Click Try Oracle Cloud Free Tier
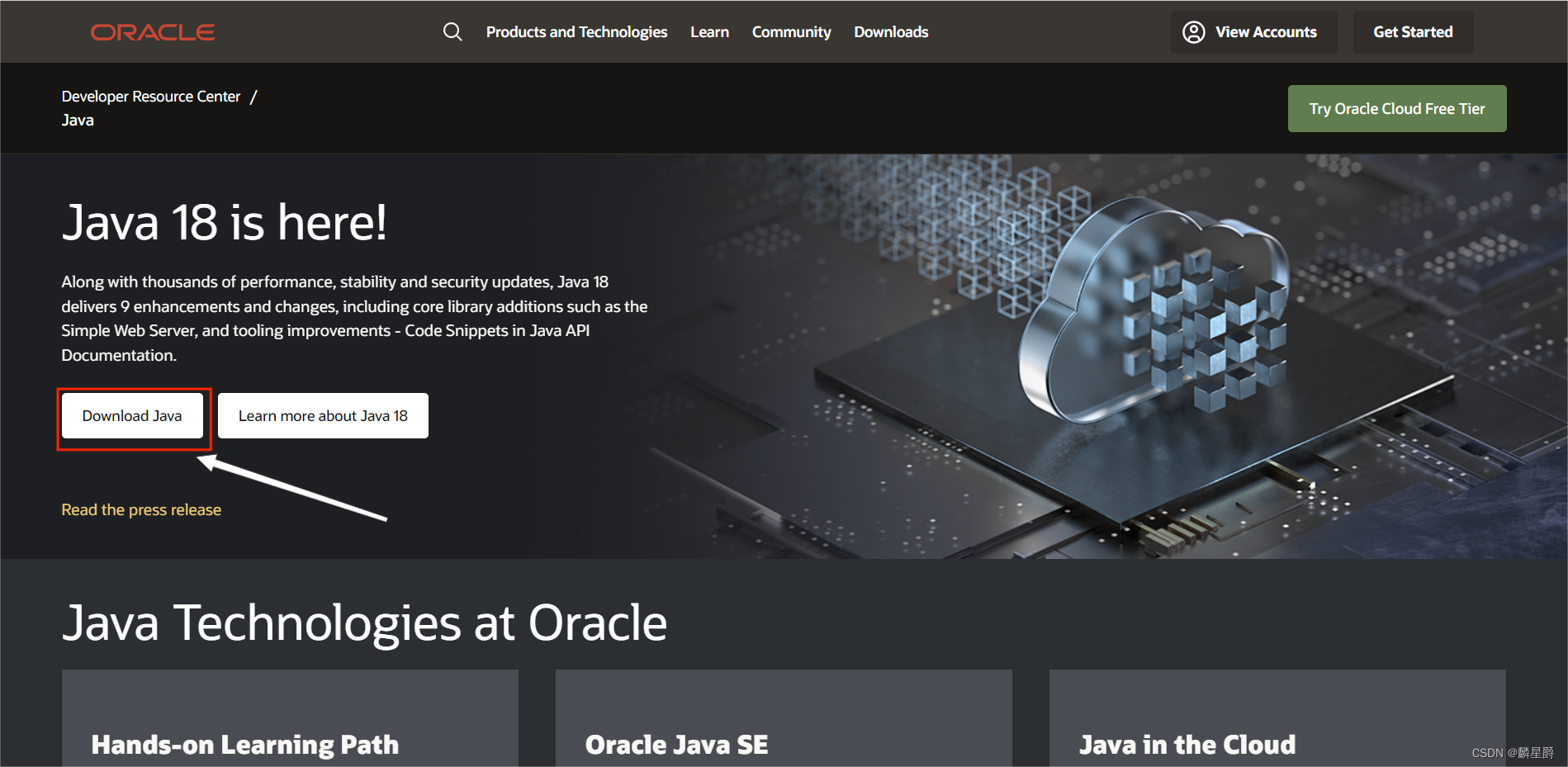This screenshot has height=767, width=1568. 1397,109
